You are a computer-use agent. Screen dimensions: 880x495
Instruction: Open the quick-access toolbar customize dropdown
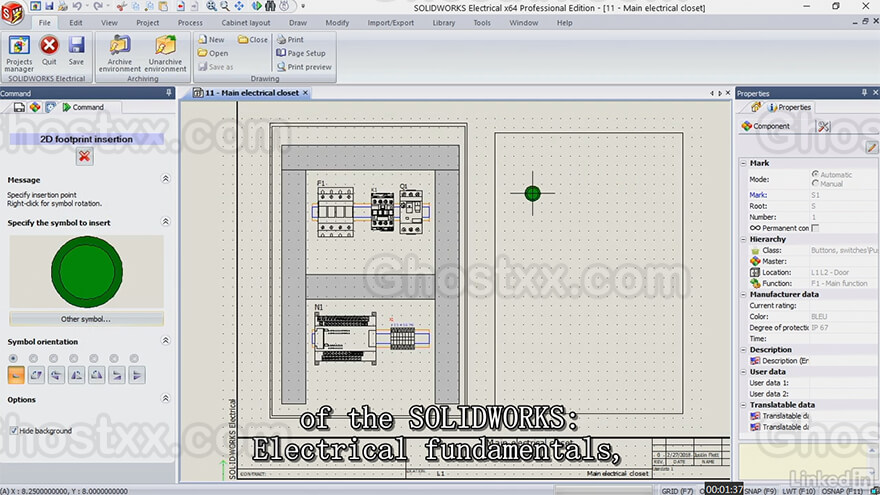pos(303,6)
